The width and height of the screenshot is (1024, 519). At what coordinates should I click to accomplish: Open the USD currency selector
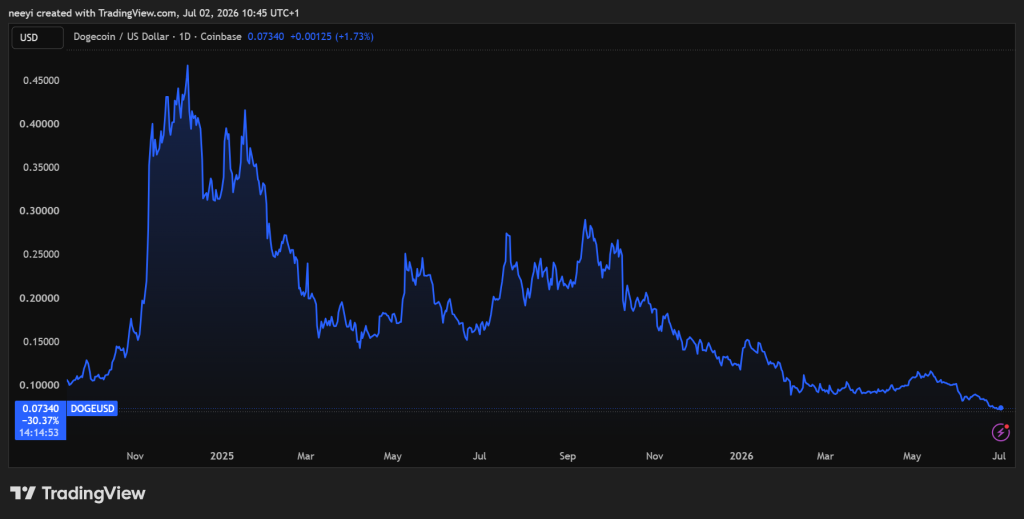(37, 37)
